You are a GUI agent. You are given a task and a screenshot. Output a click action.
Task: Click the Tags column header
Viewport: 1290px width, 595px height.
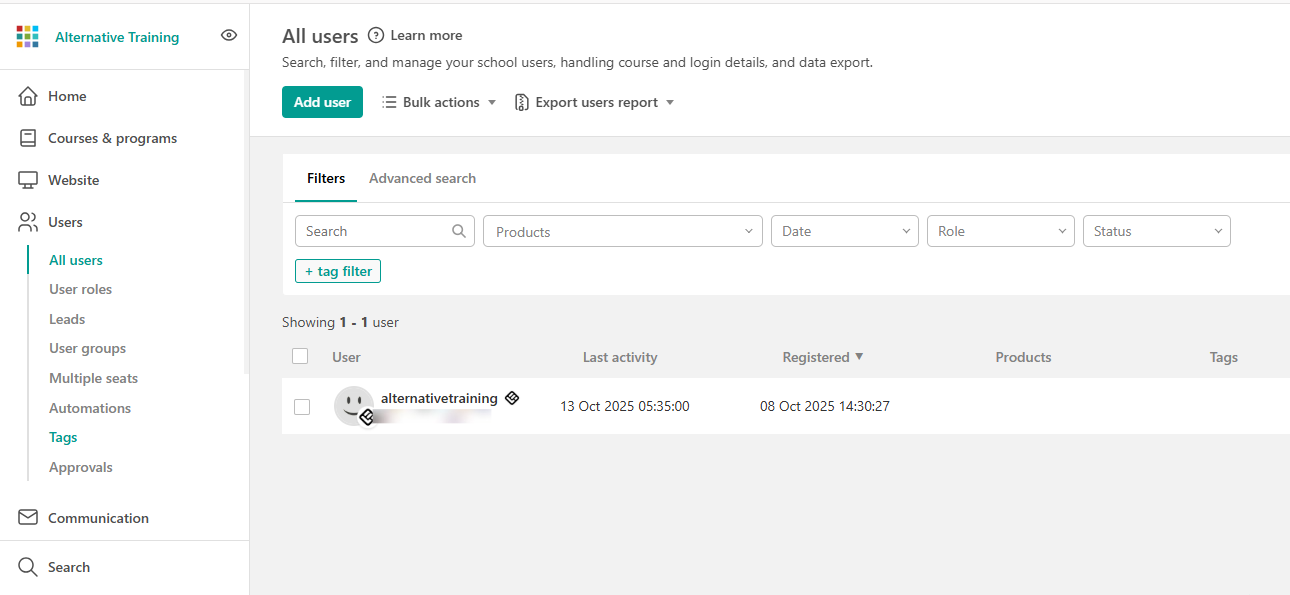1223,357
